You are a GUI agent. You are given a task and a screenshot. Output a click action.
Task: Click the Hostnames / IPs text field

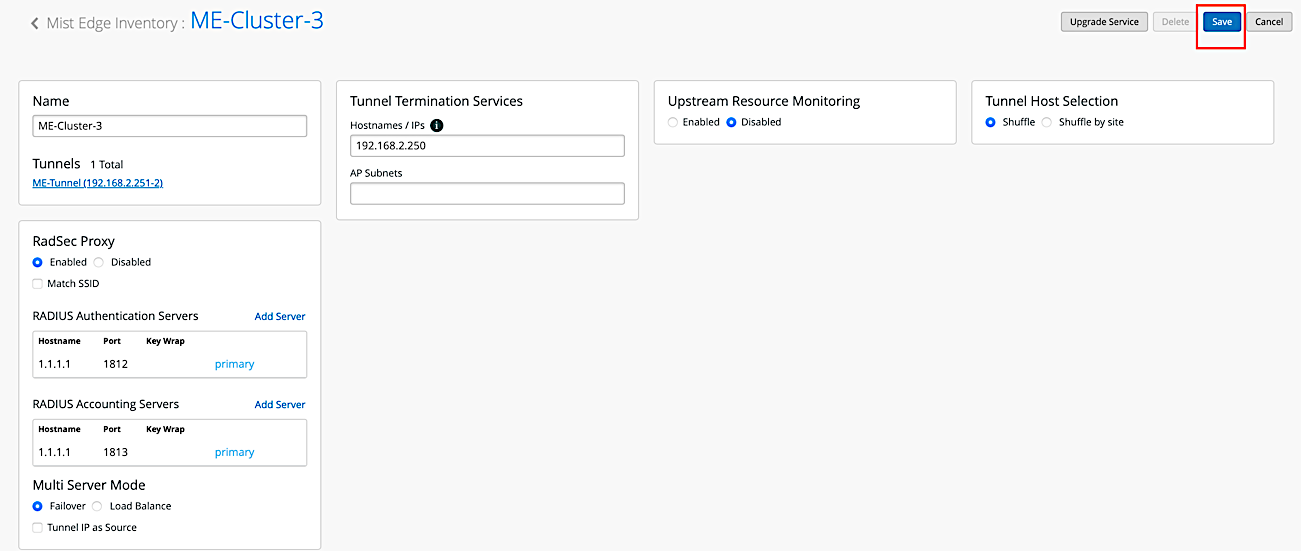coord(487,146)
